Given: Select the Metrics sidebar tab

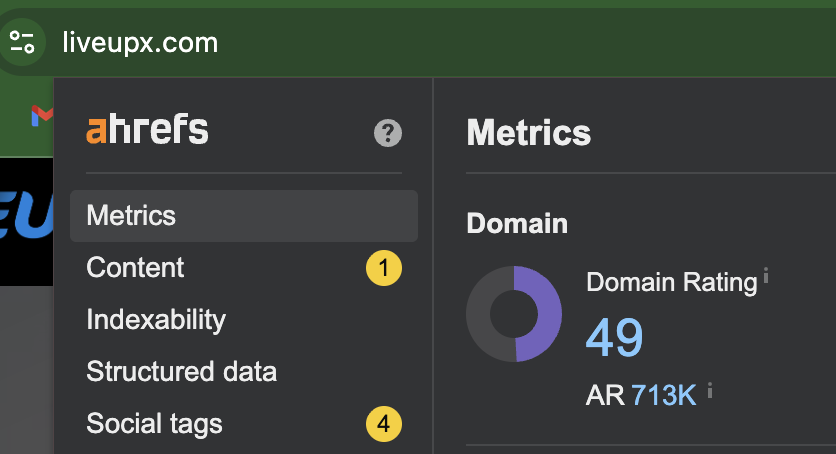Looking at the screenshot, I should (244, 216).
